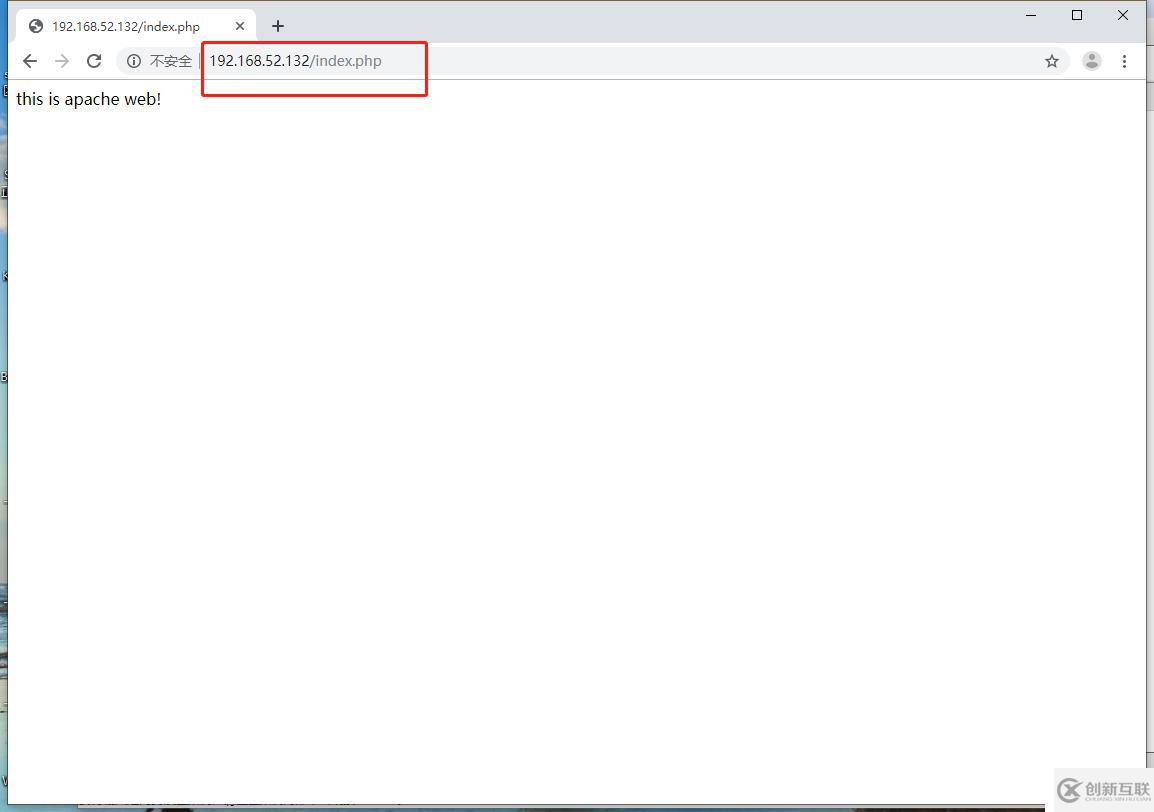
Task: Select the 192.168.52.132/index.php tab
Action: pyautogui.click(x=125, y=26)
